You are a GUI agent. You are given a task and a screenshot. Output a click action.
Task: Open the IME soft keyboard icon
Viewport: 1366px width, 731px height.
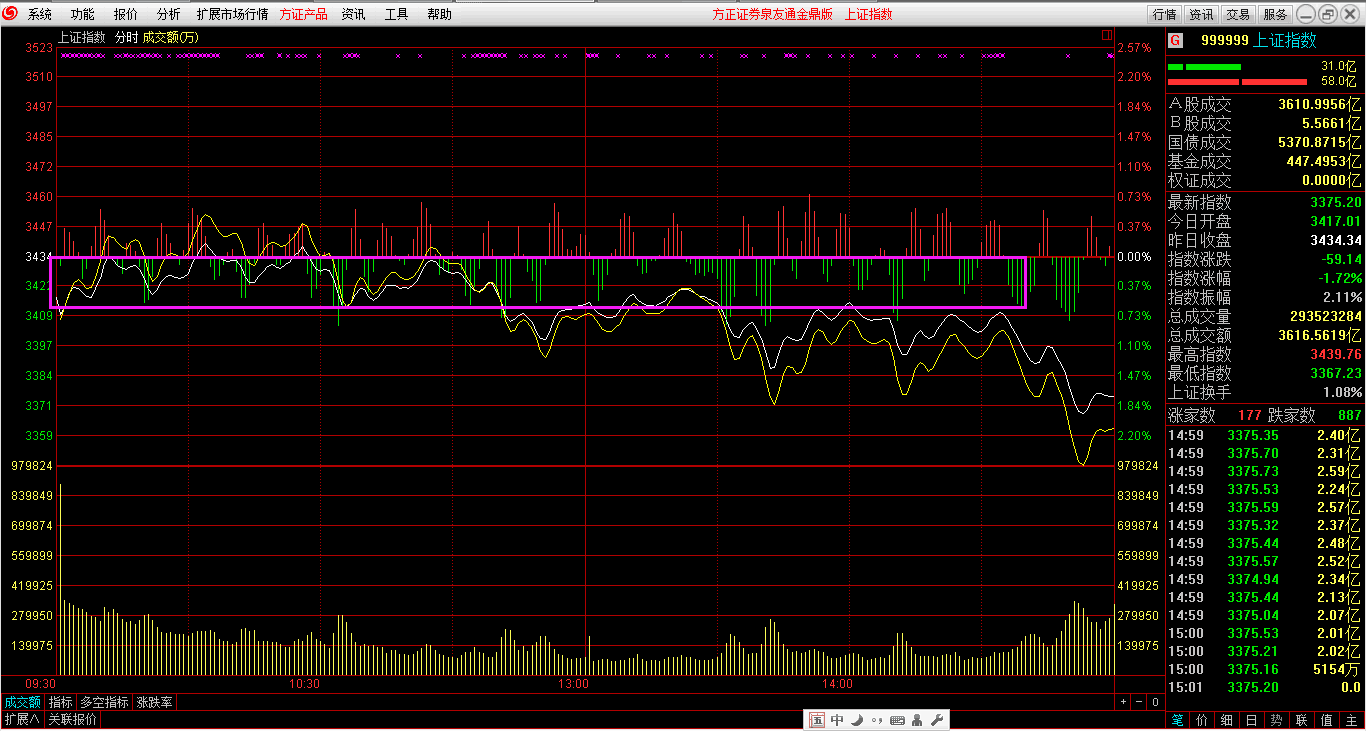[897, 720]
